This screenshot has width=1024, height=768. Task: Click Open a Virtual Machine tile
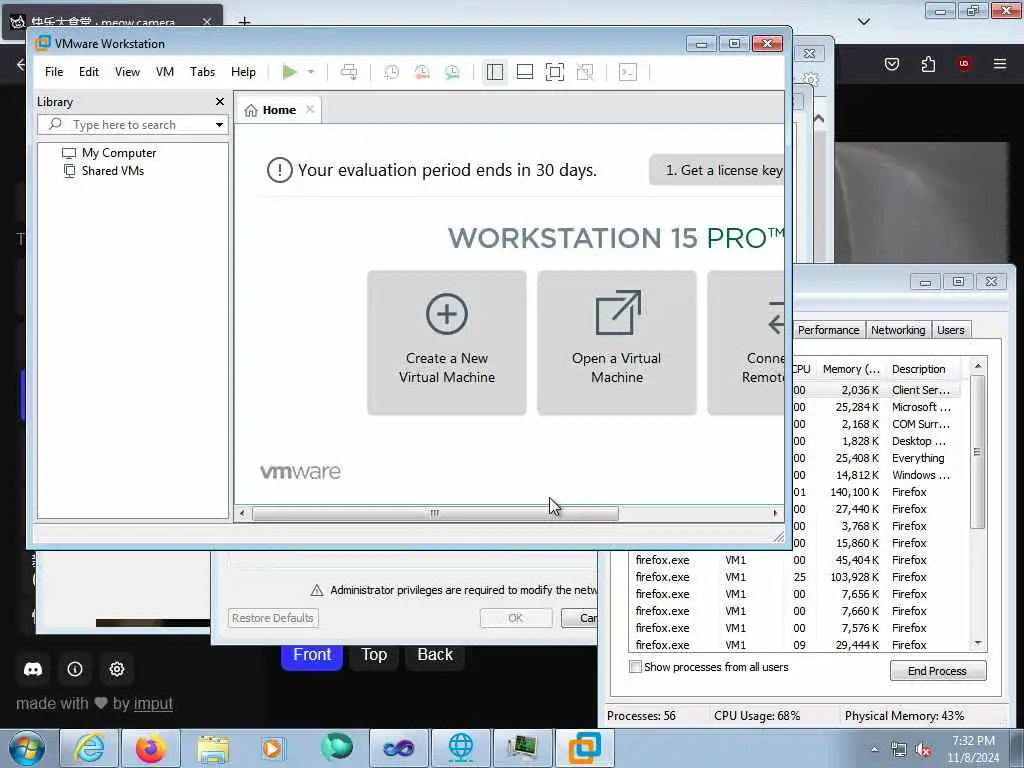coord(616,343)
